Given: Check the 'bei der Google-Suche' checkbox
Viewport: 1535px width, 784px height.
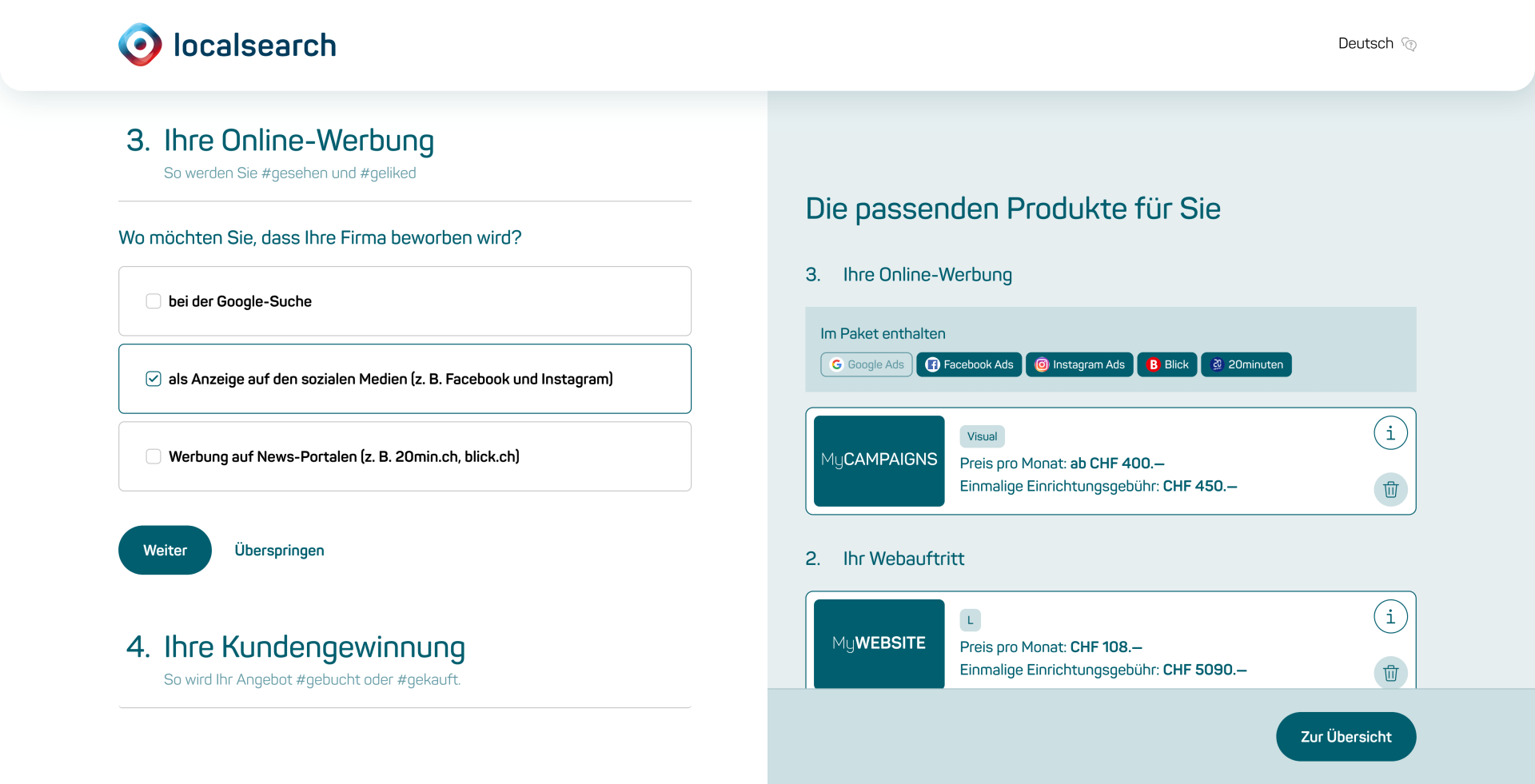Looking at the screenshot, I should click(x=153, y=301).
